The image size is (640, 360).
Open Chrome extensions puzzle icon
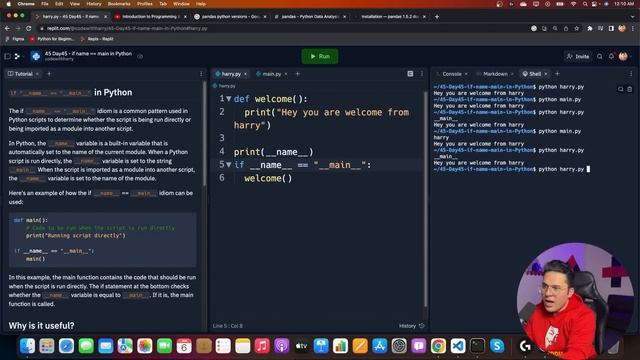589,28
